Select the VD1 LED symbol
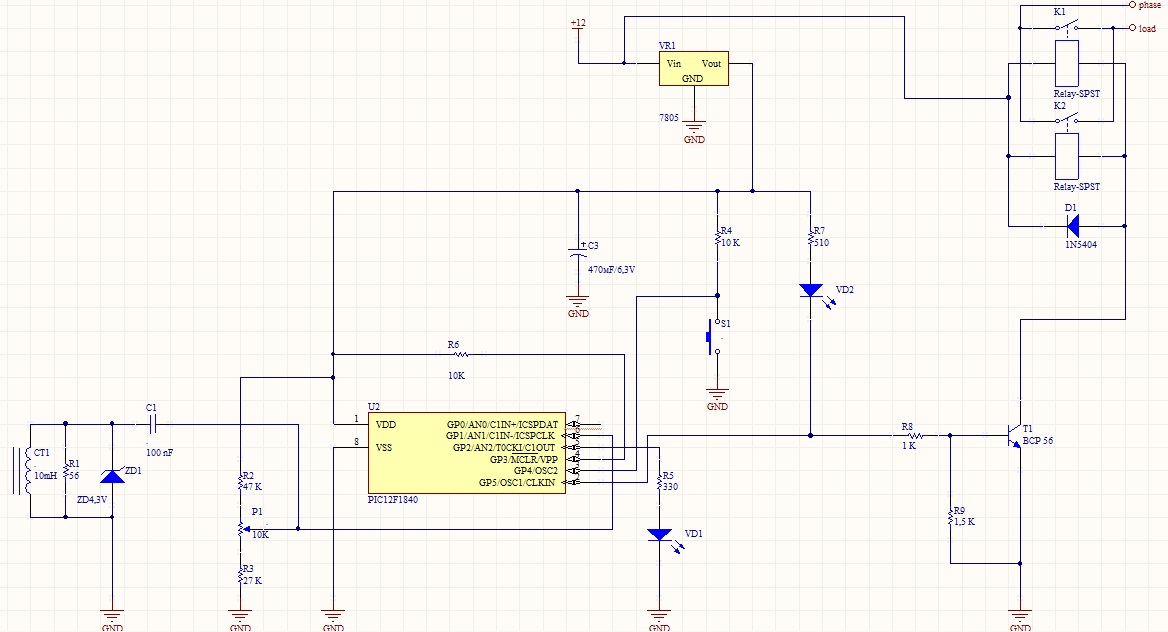The height and width of the screenshot is (632, 1168). coord(659,535)
